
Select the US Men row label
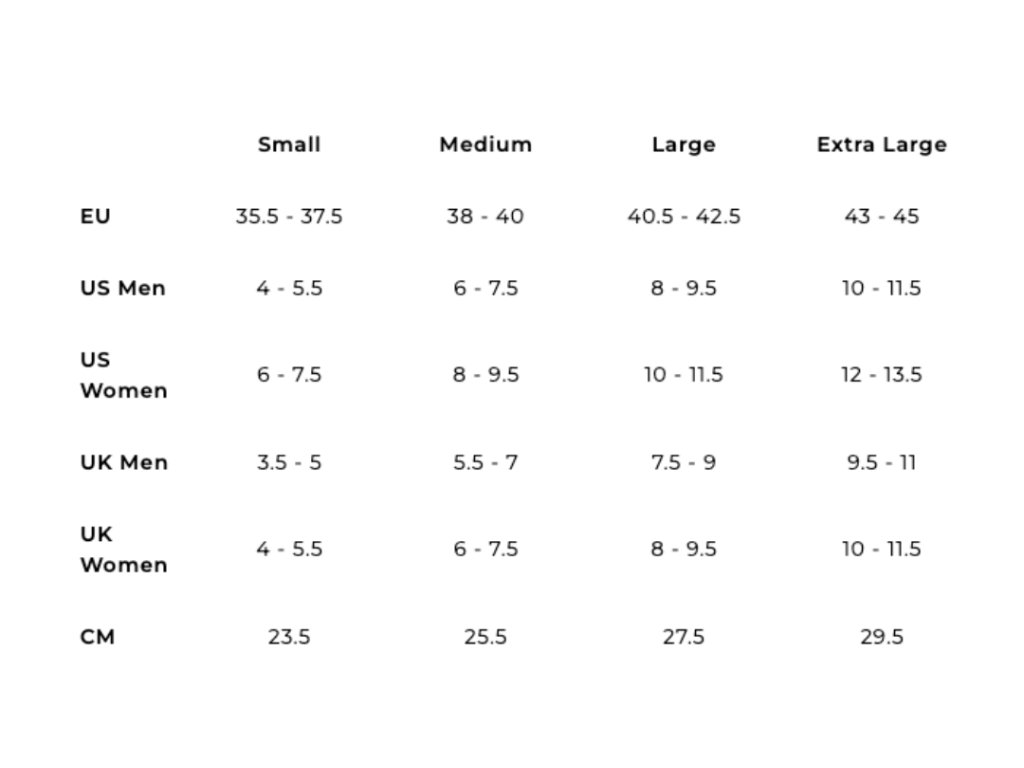tap(122, 288)
